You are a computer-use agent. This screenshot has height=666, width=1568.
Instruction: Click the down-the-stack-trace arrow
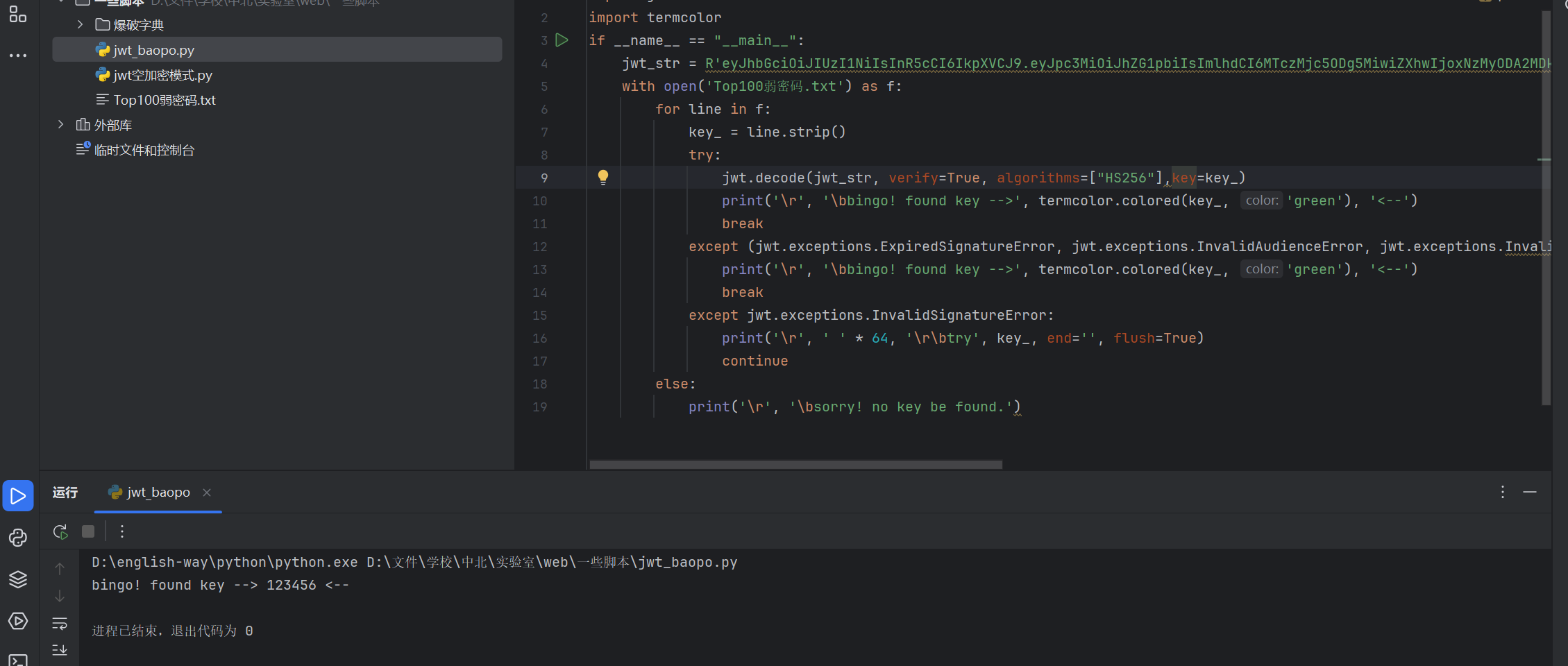60,596
